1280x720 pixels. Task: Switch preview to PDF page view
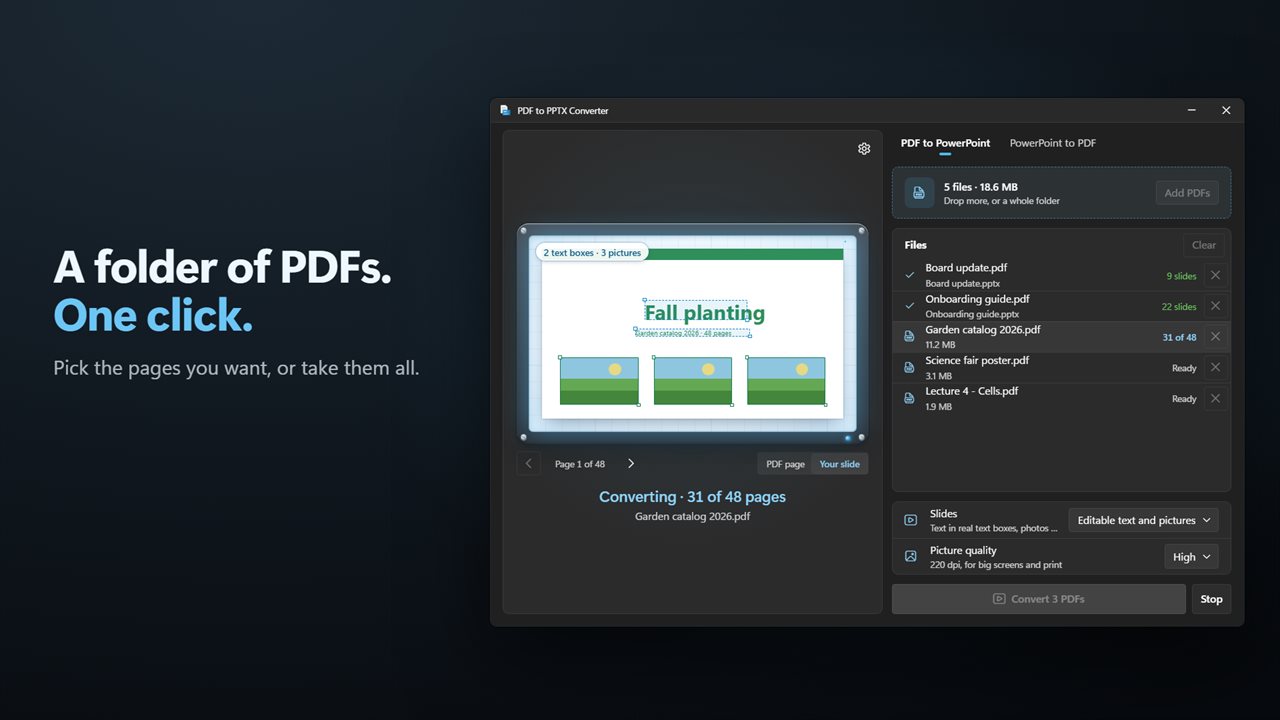[x=785, y=464]
